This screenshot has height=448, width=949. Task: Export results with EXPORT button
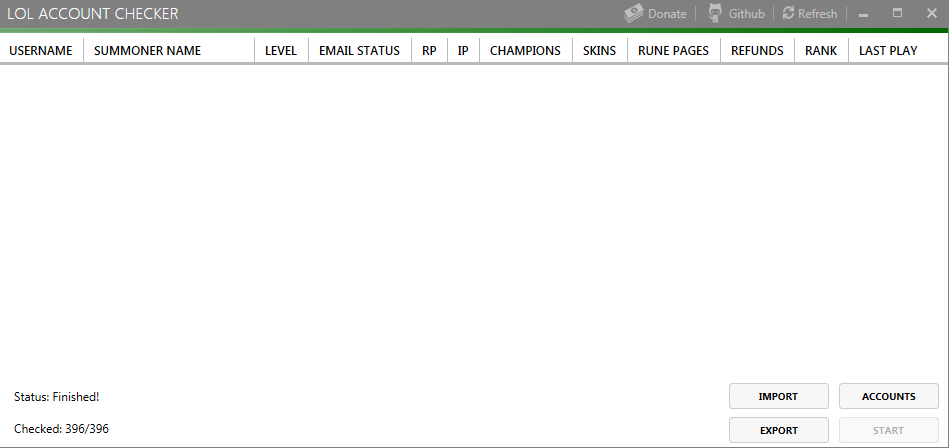[778, 430]
